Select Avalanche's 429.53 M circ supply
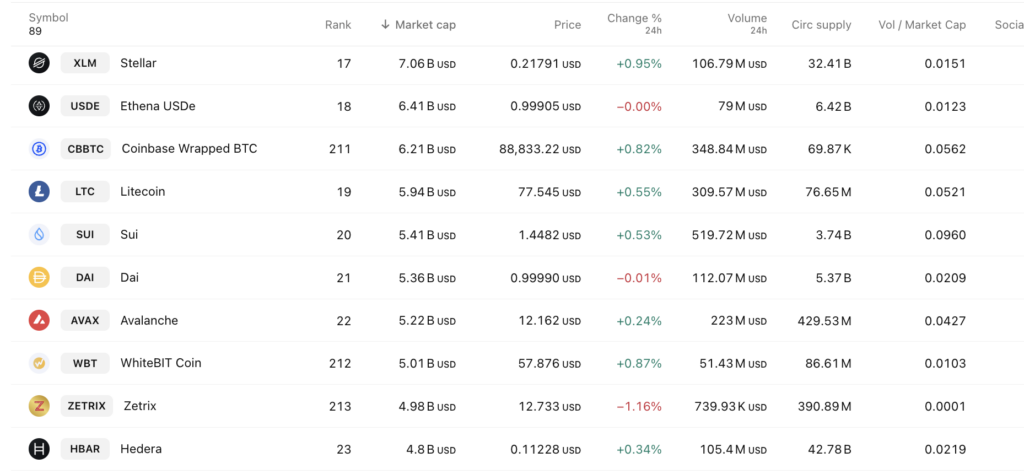Screen dimensions: 1024x474 click(x=824, y=321)
